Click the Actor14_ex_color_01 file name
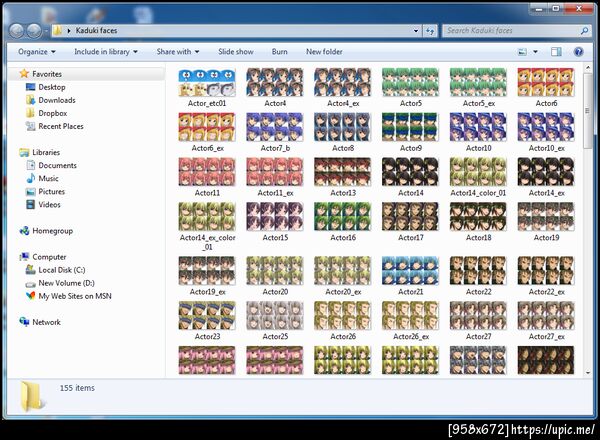The height and width of the screenshot is (440, 600). tap(207, 242)
